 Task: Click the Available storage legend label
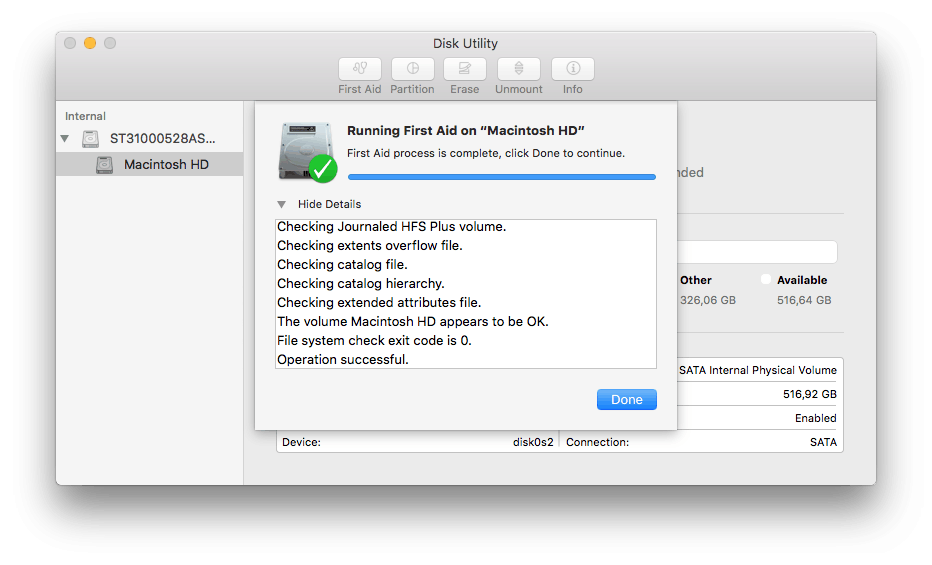[x=802, y=280]
